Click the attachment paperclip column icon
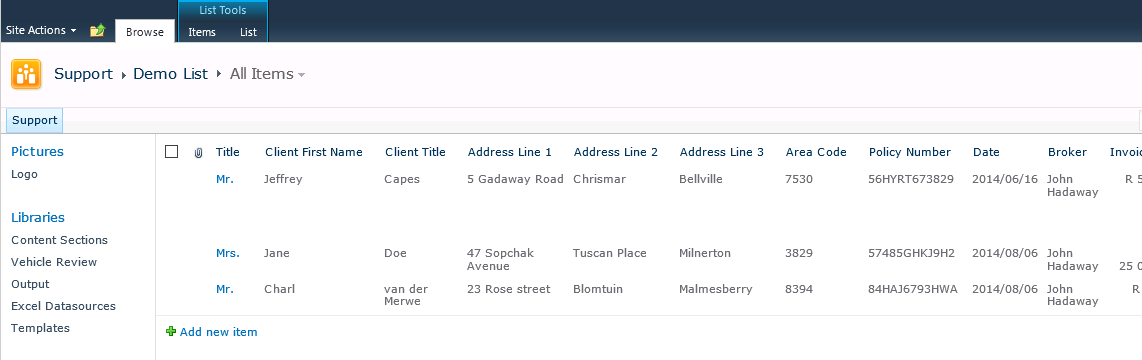 point(197,153)
